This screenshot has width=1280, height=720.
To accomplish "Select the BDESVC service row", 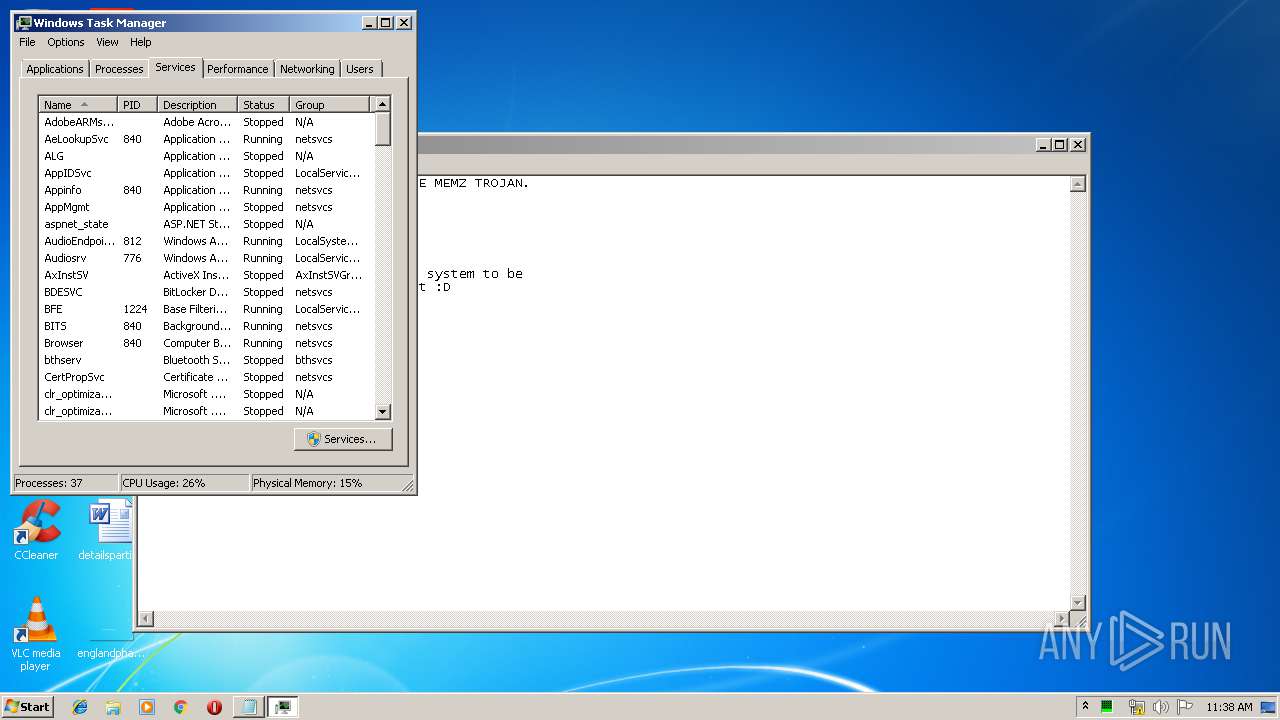I will click(206, 292).
